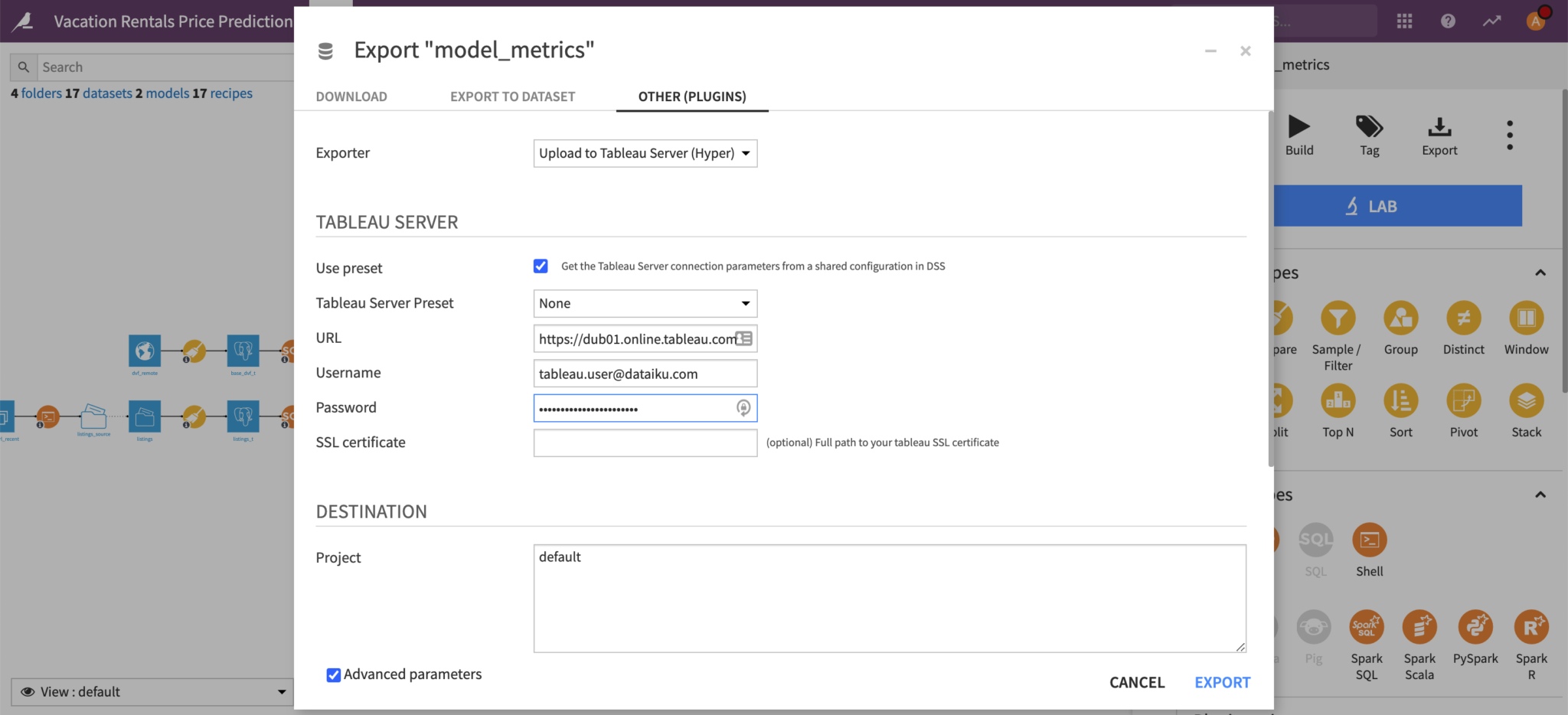Switch to the EXPORT TO DATASET tab
Image resolution: width=1568 pixels, height=715 pixels.
(512, 96)
